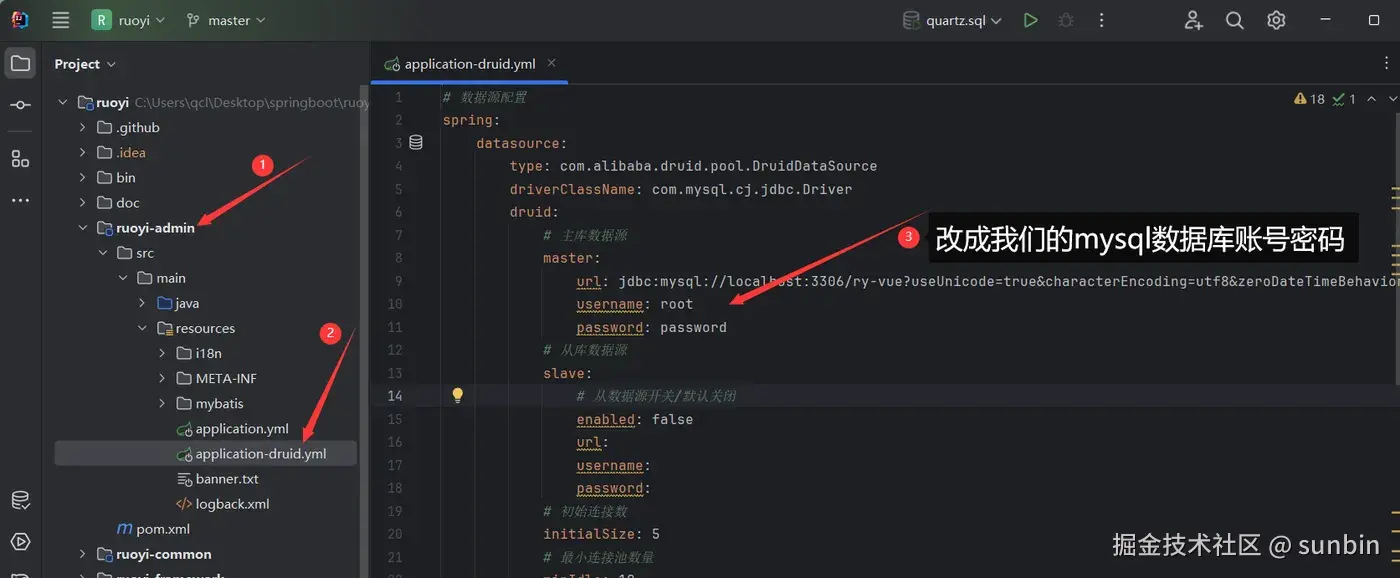Open IDE settings gear
Image resolution: width=1400 pixels, height=578 pixels.
click(1276, 20)
